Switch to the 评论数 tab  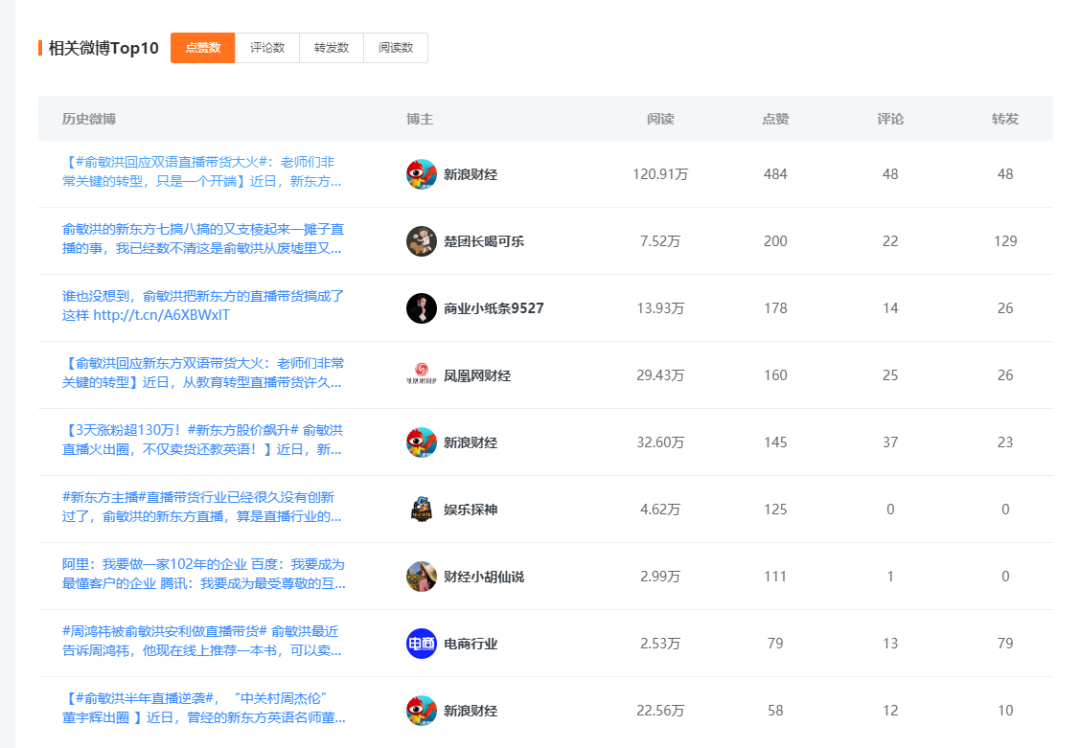click(x=267, y=47)
